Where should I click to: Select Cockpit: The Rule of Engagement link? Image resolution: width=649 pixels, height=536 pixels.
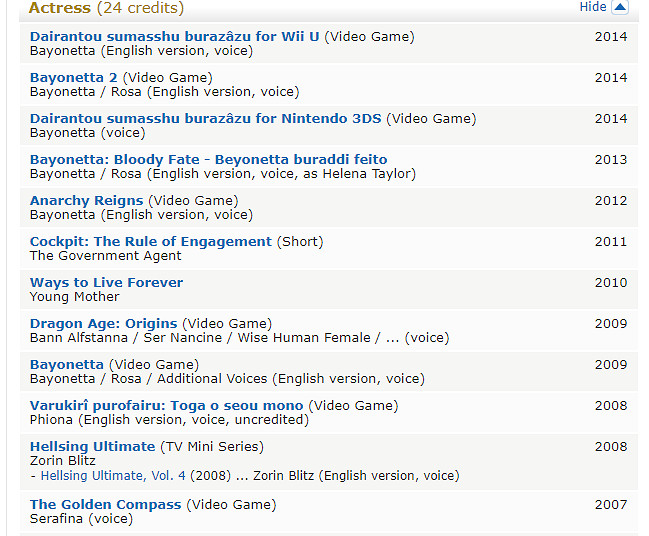click(x=150, y=242)
